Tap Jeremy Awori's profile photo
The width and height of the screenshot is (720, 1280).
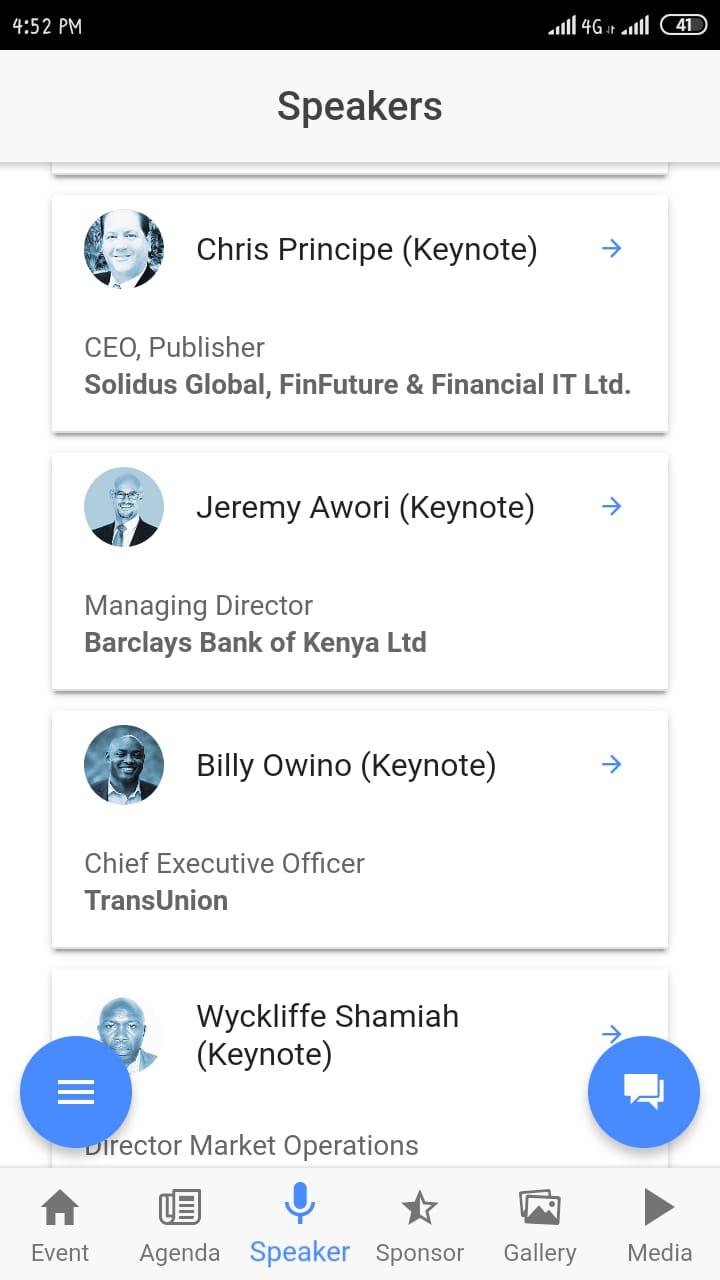click(124, 507)
